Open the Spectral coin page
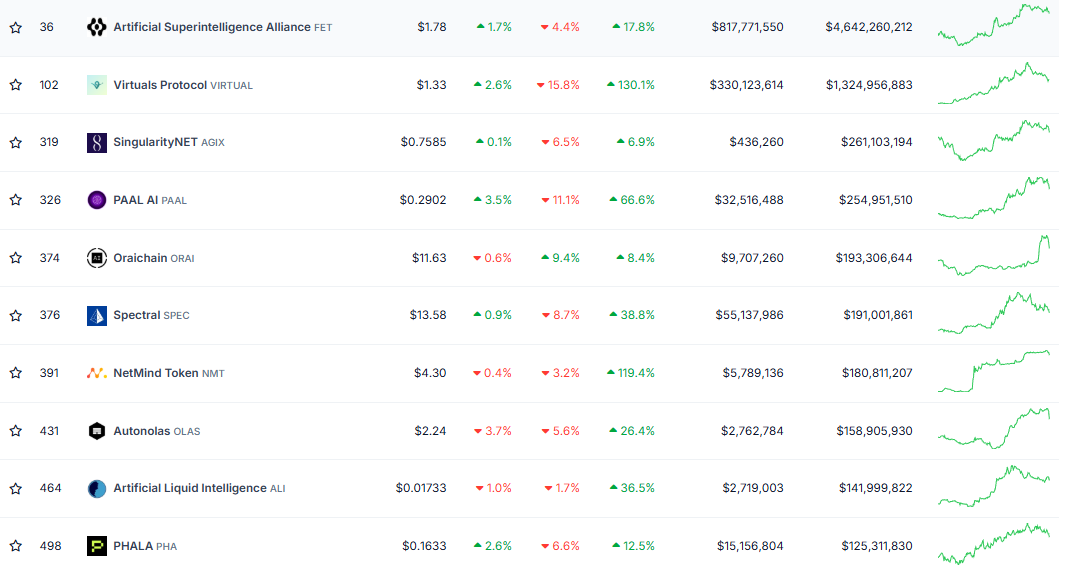 [x=151, y=315]
